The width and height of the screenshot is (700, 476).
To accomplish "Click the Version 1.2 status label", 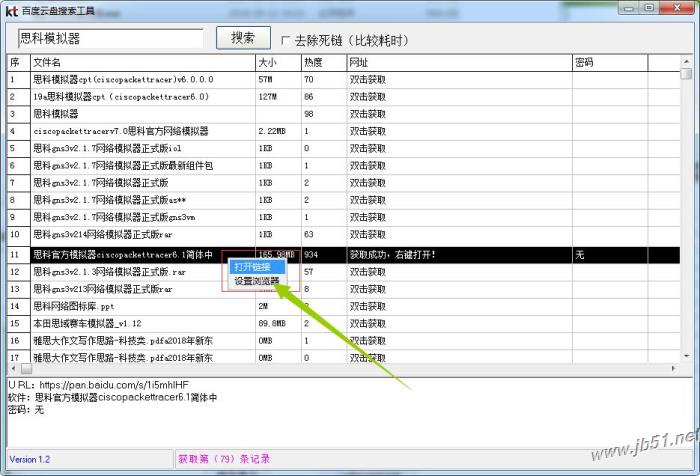I will [29, 459].
